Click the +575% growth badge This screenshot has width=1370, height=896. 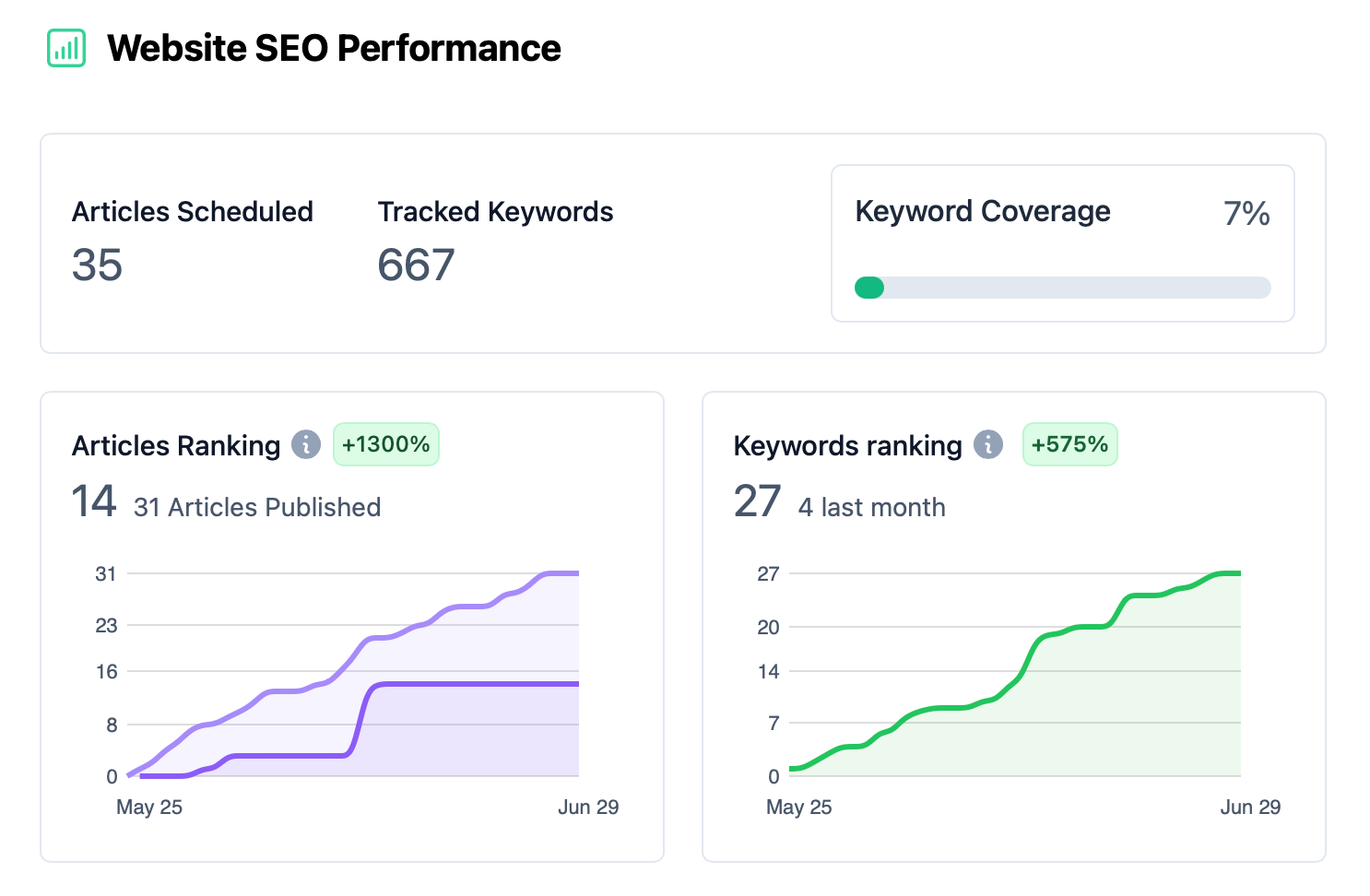pyautogui.click(x=1069, y=444)
